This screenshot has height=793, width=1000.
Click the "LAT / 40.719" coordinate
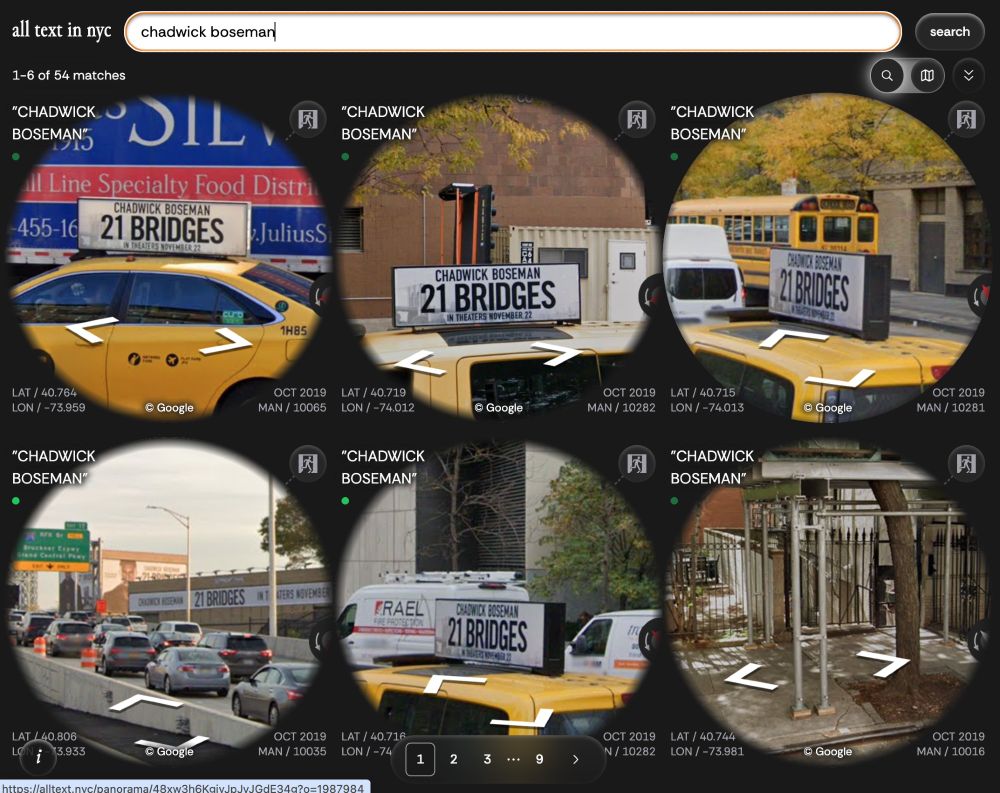click(x=373, y=392)
